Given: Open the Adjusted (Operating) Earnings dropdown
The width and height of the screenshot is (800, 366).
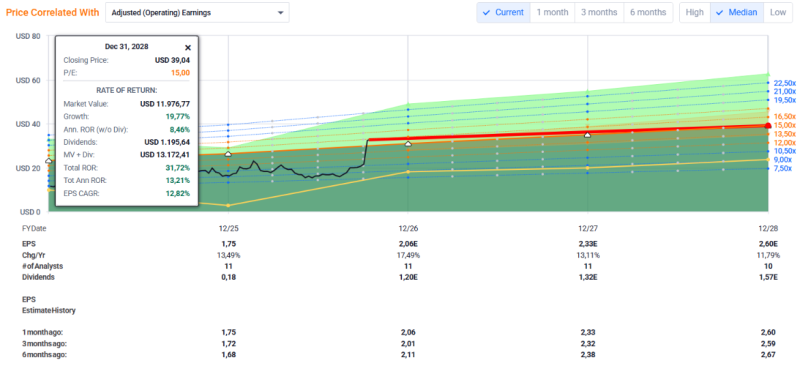Looking at the screenshot, I should [197, 13].
